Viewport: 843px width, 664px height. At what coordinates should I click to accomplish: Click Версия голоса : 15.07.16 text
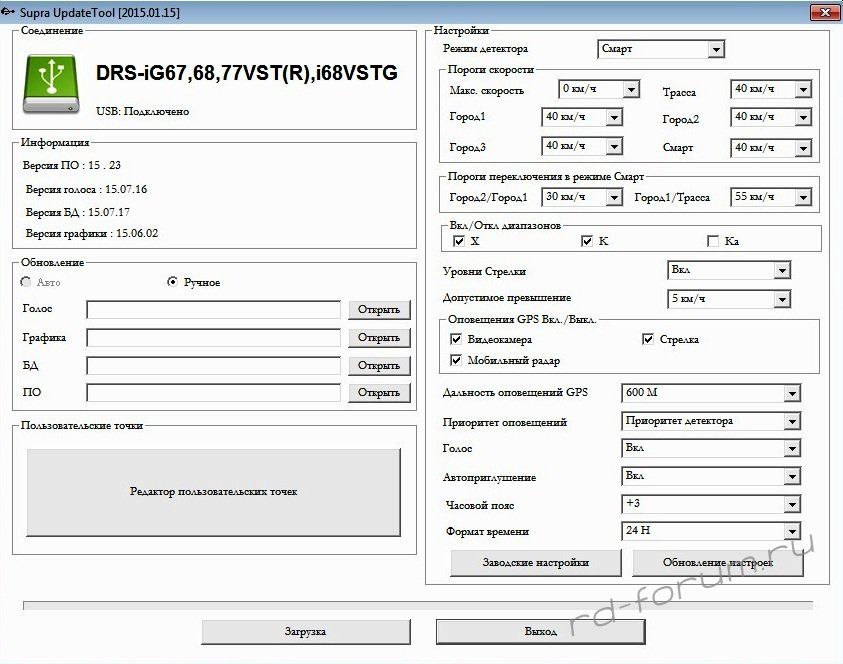pos(86,189)
